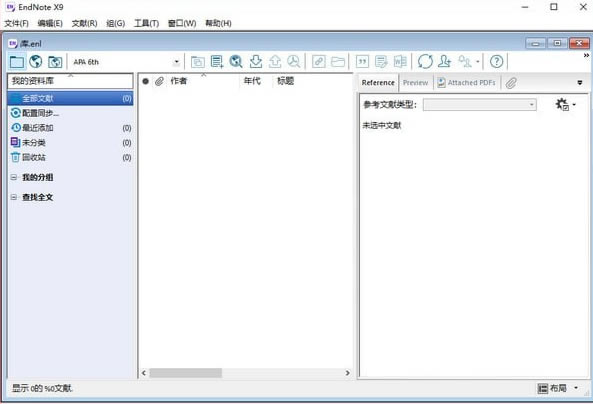Switch to Online Search mode globe icon

[x=36, y=61]
